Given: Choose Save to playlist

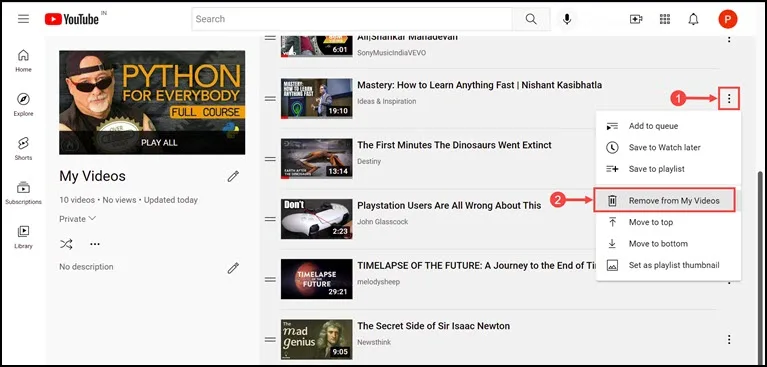Looking at the screenshot, I should (668, 169).
